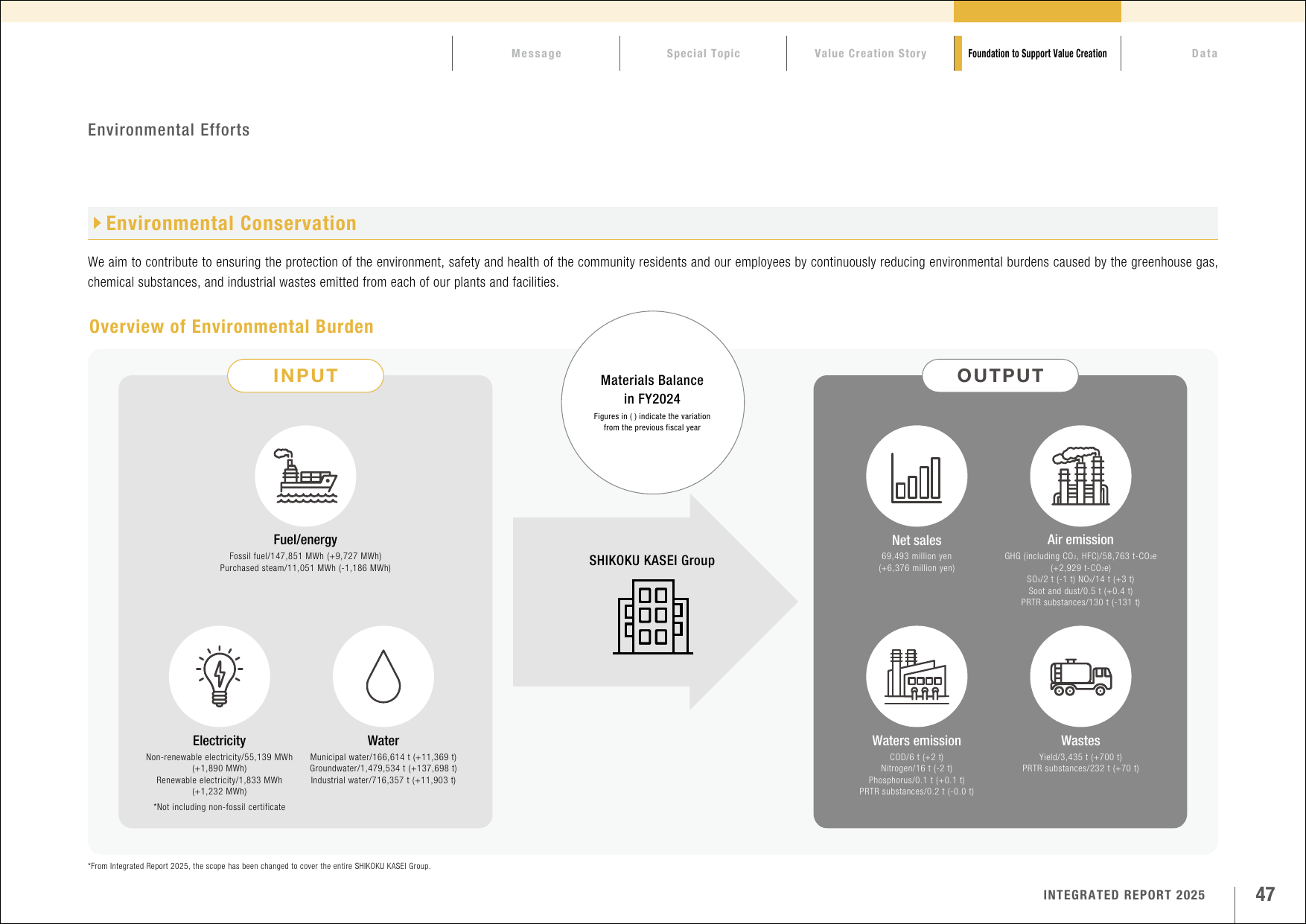The height and width of the screenshot is (924, 1306).
Task: Click the non-fossil certificate footnote
Action: coord(219,807)
